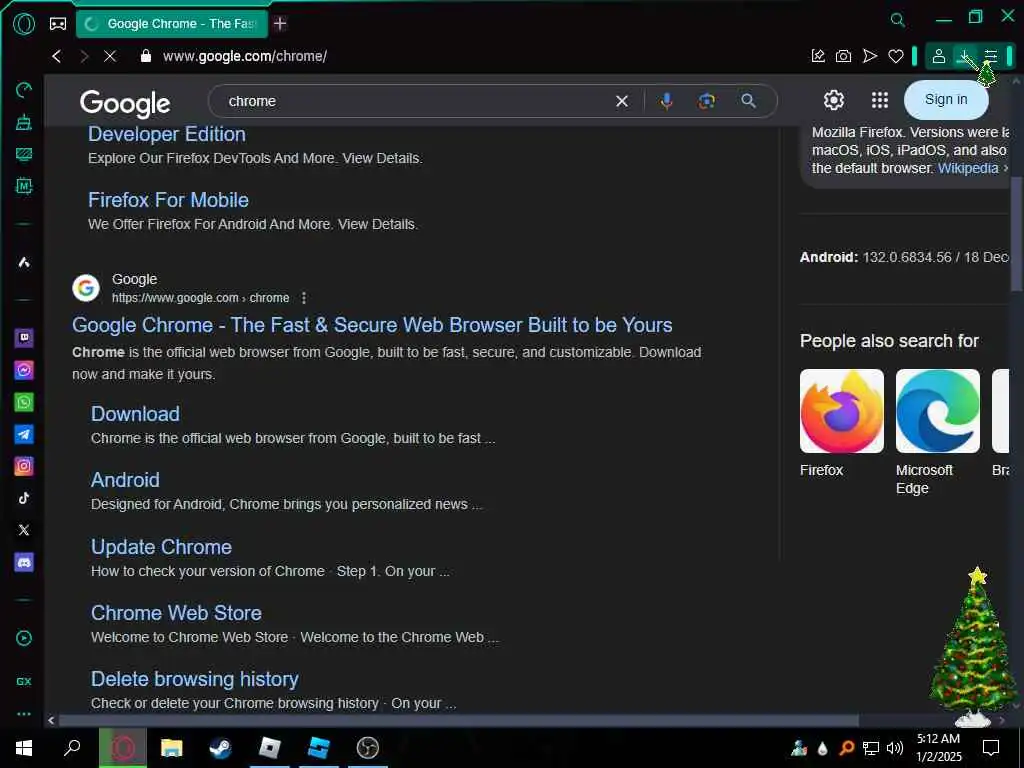Open Steam from the taskbar
This screenshot has height=768, width=1024.
click(x=220, y=748)
